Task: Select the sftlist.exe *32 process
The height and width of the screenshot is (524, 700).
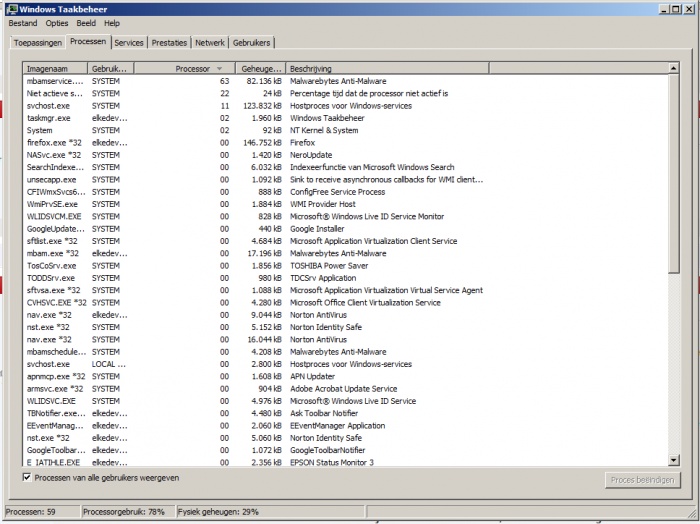Action: click(x=346, y=241)
